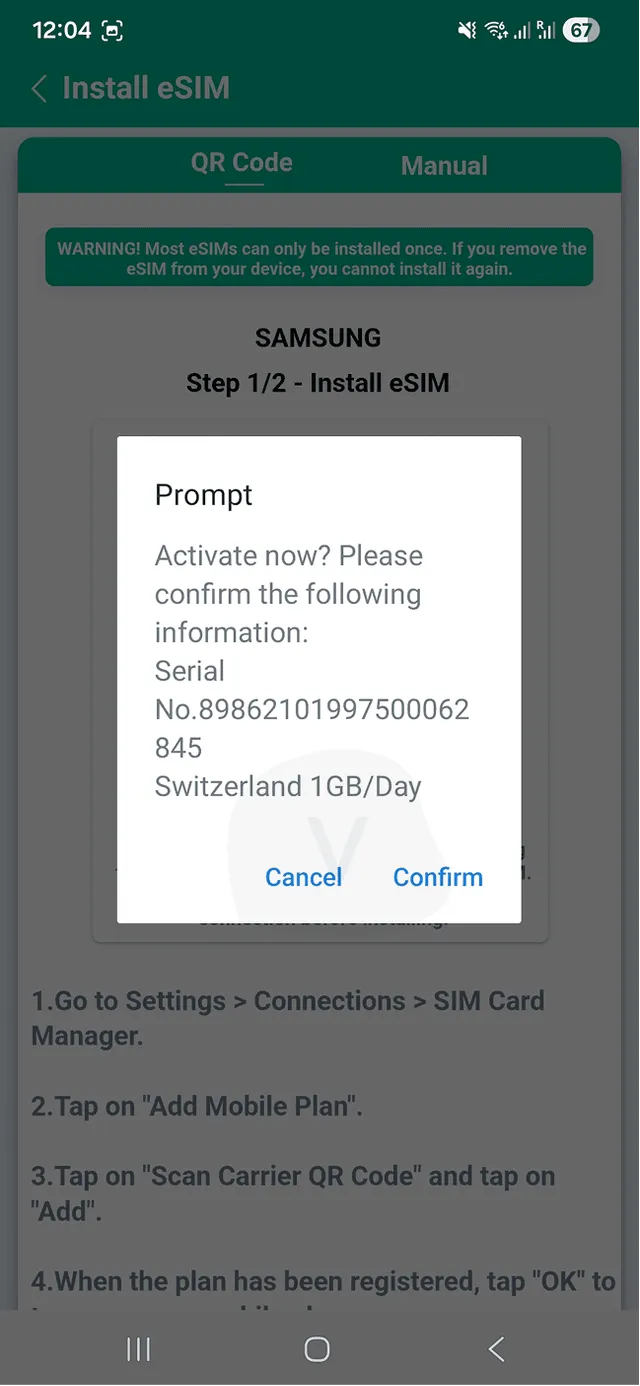Tap the screen recording icon in status bar

click(x=110, y=30)
